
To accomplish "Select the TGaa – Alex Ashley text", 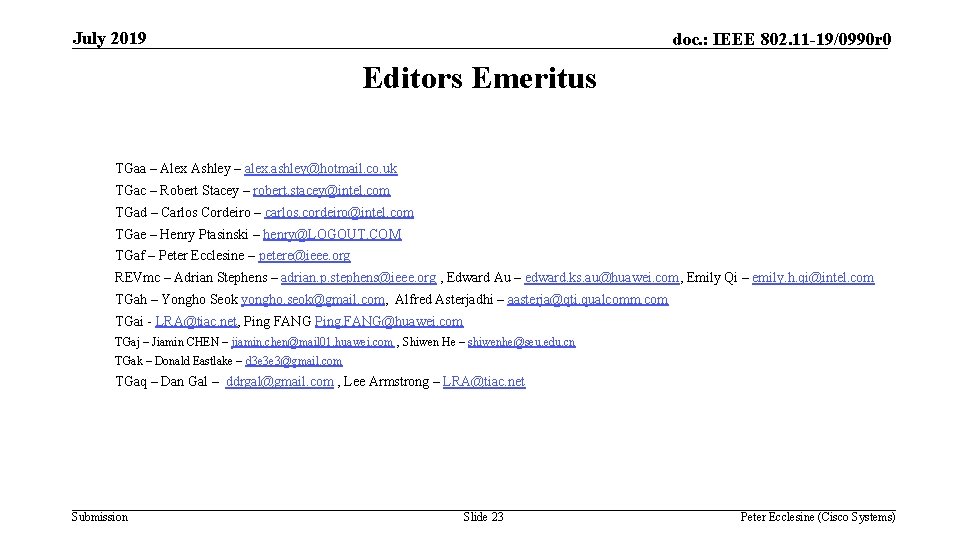I will click(173, 168).
